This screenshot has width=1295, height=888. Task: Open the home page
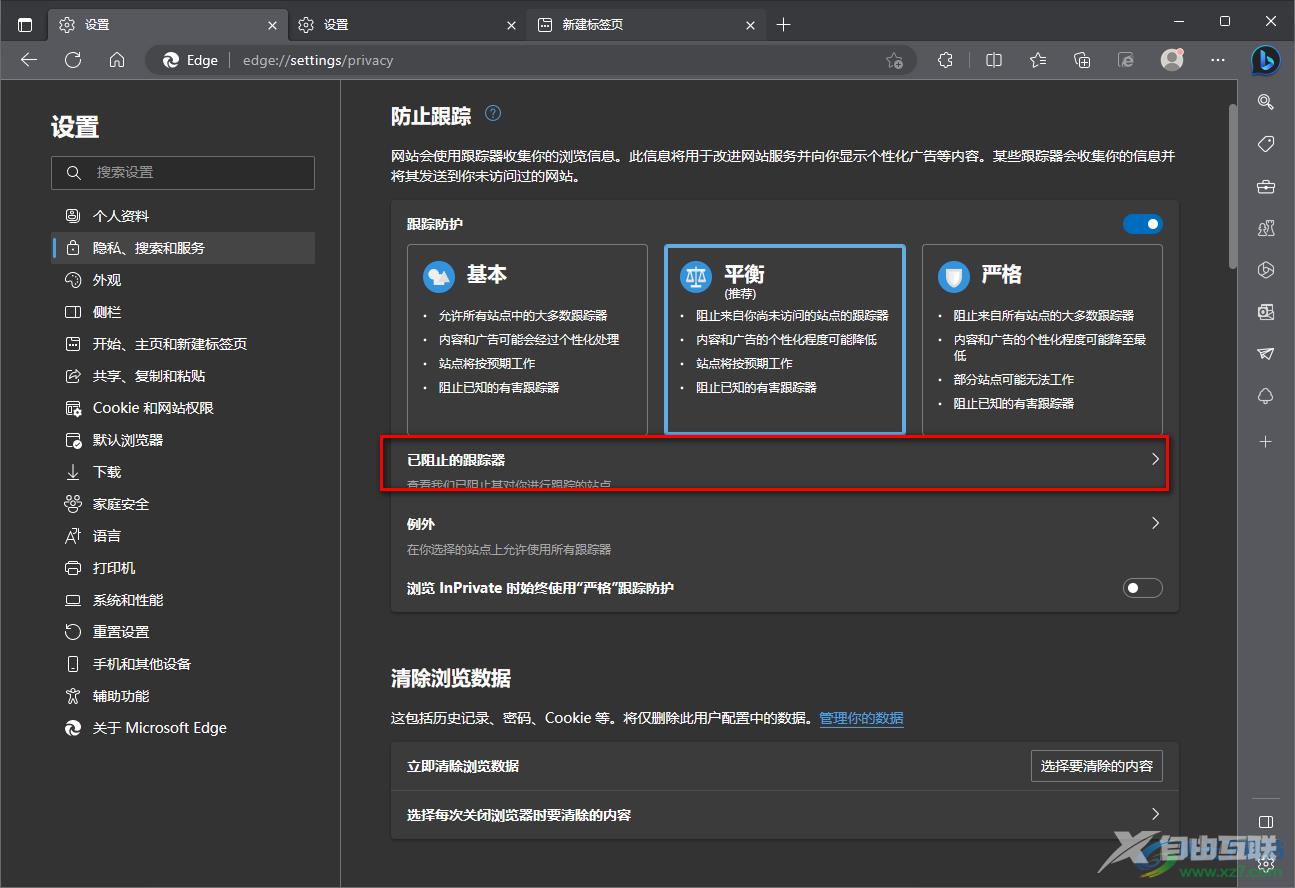(117, 60)
